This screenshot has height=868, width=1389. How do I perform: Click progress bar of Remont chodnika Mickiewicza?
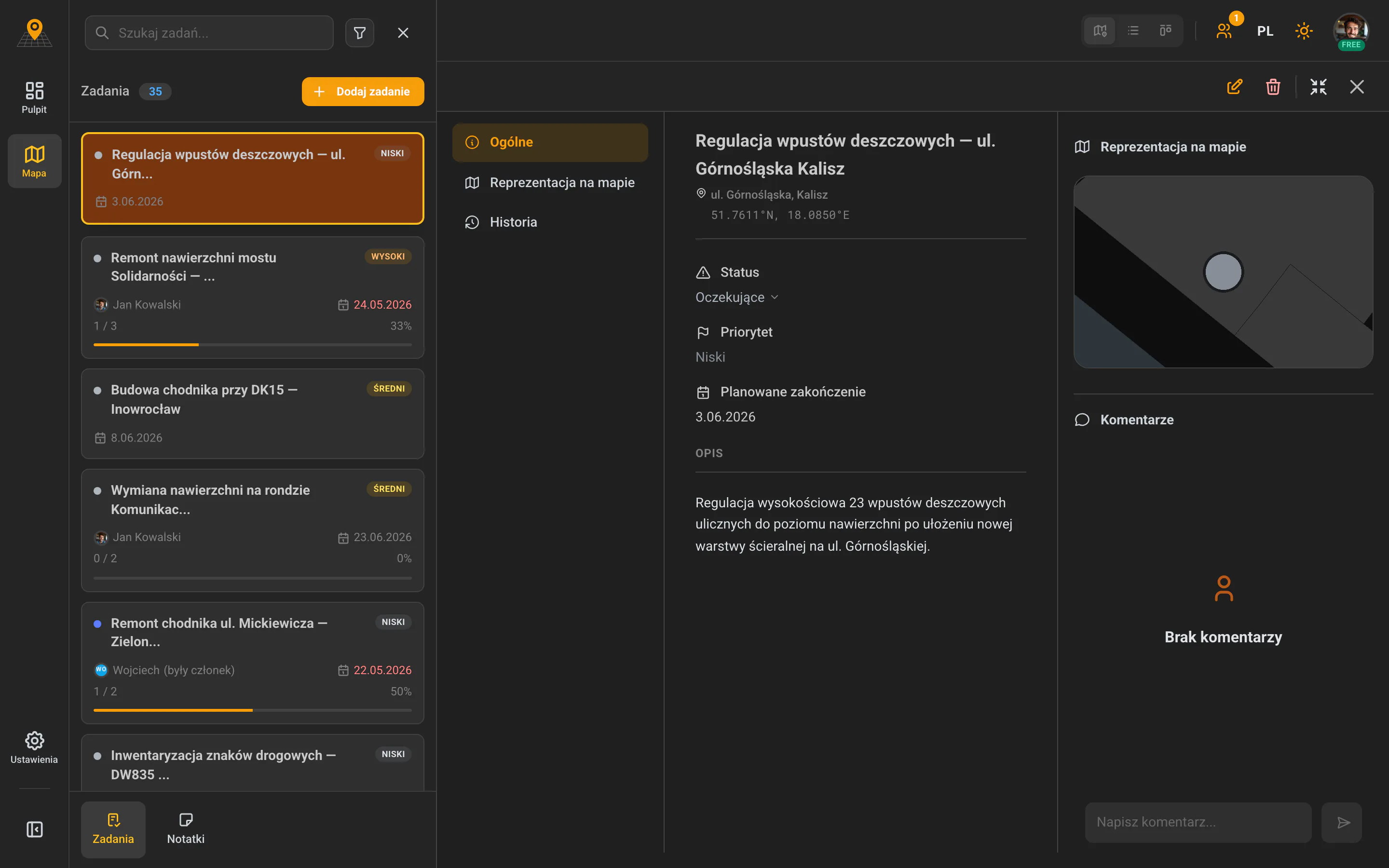[253, 710]
